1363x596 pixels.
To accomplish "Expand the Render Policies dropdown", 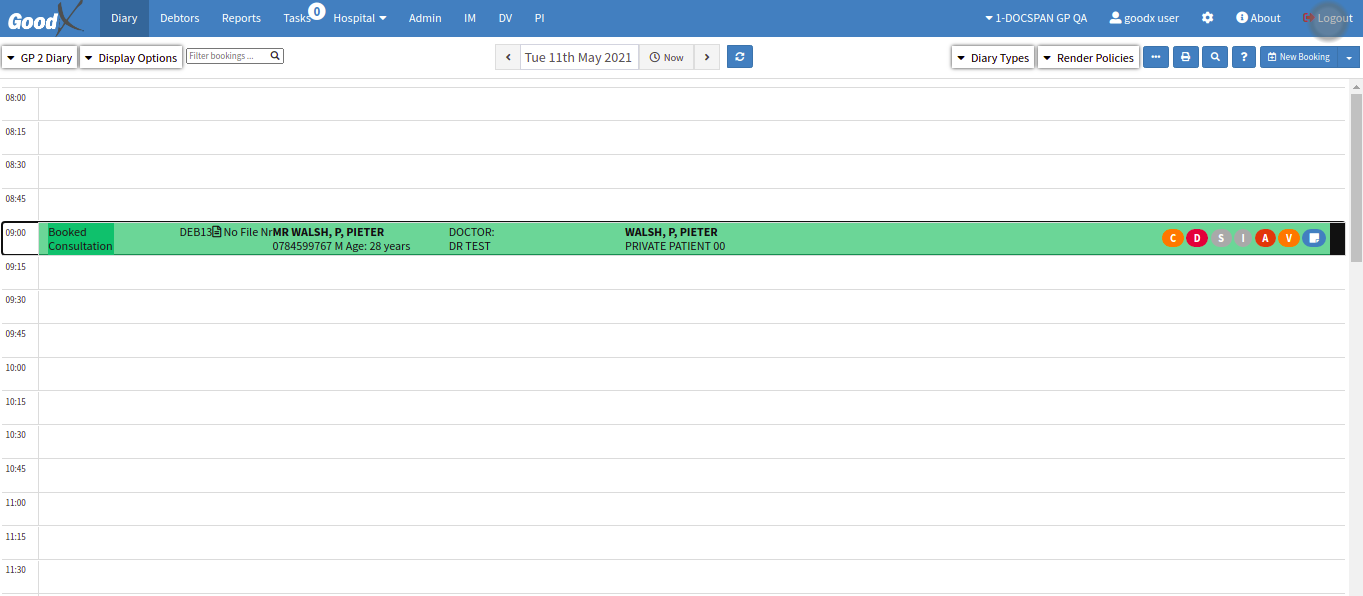I will coord(1088,58).
